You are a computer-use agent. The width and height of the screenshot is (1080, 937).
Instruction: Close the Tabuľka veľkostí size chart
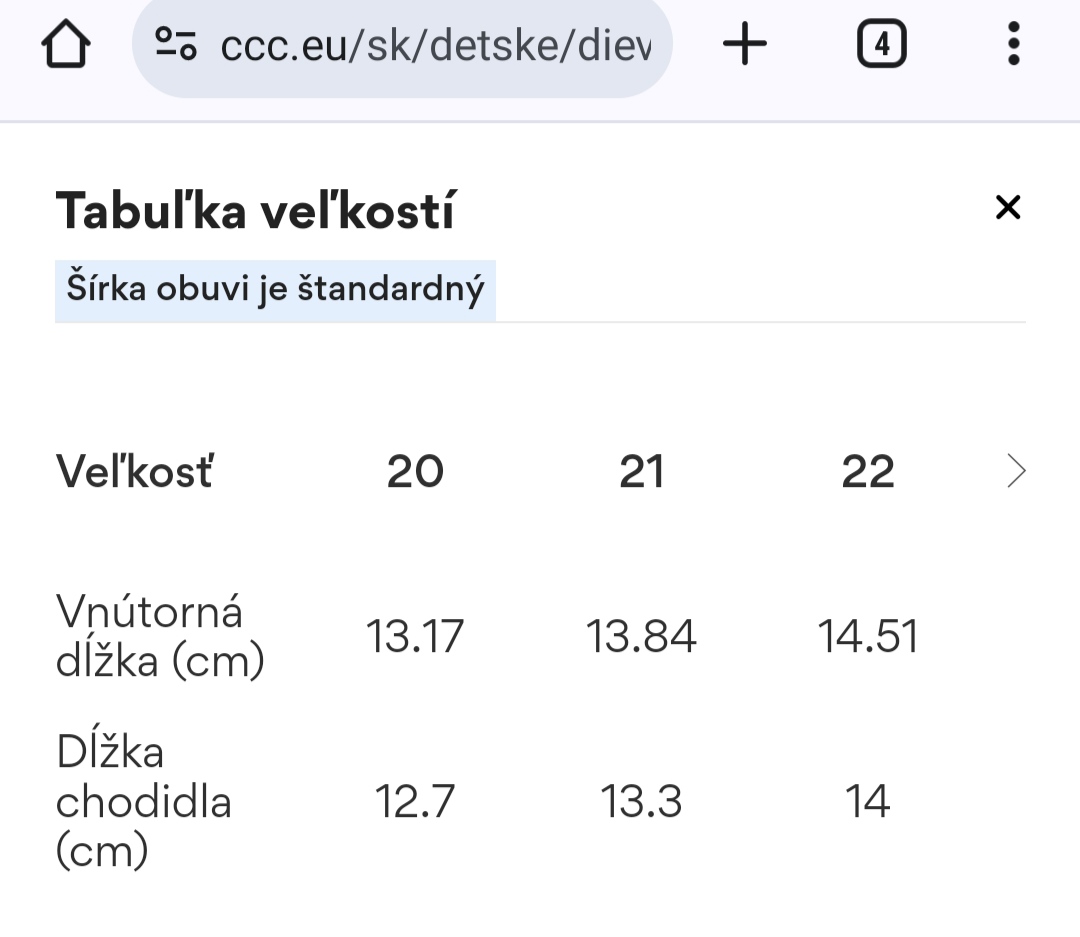[1008, 207]
